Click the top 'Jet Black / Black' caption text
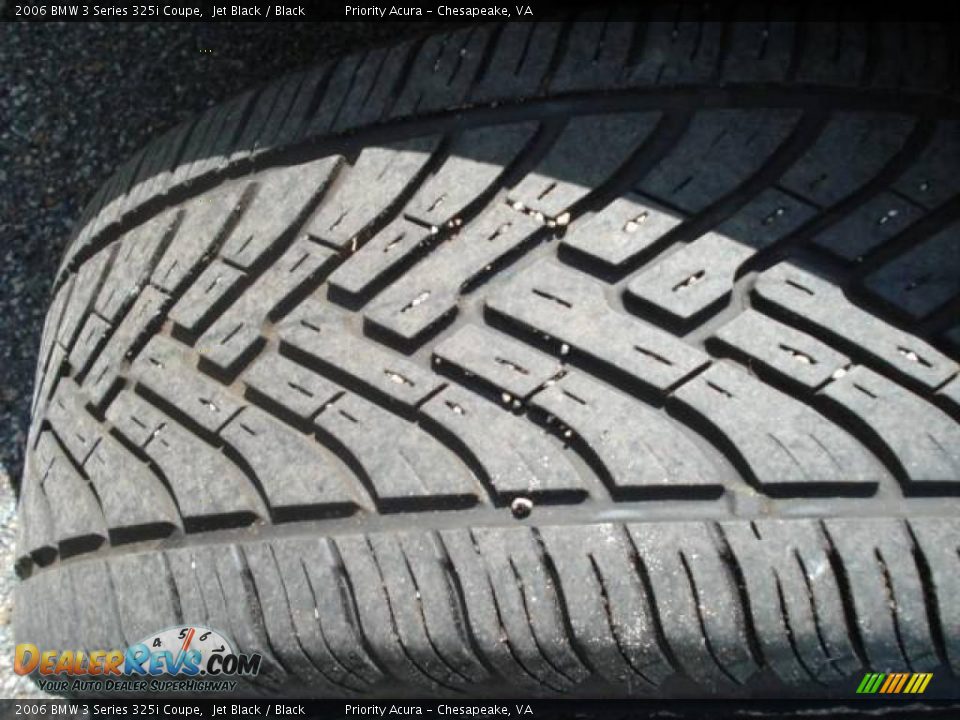This screenshot has height=720, width=960. 258,11
